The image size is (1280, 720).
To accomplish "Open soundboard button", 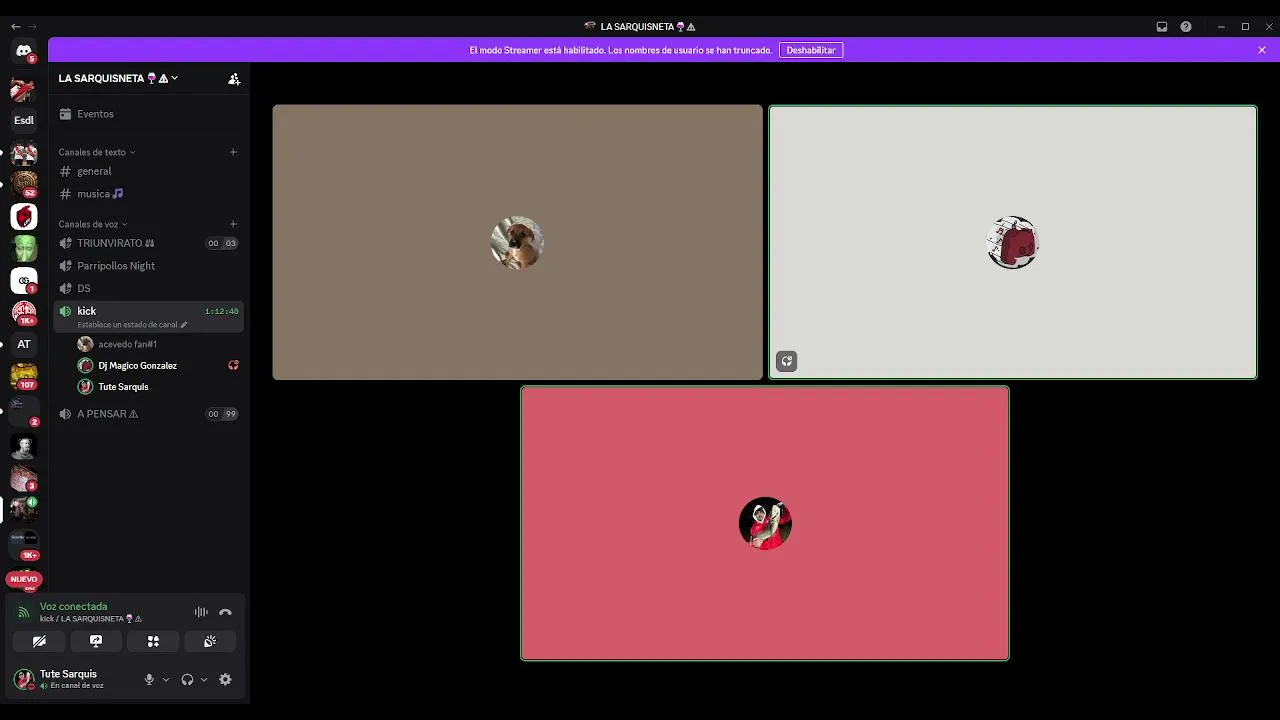I will 210,641.
